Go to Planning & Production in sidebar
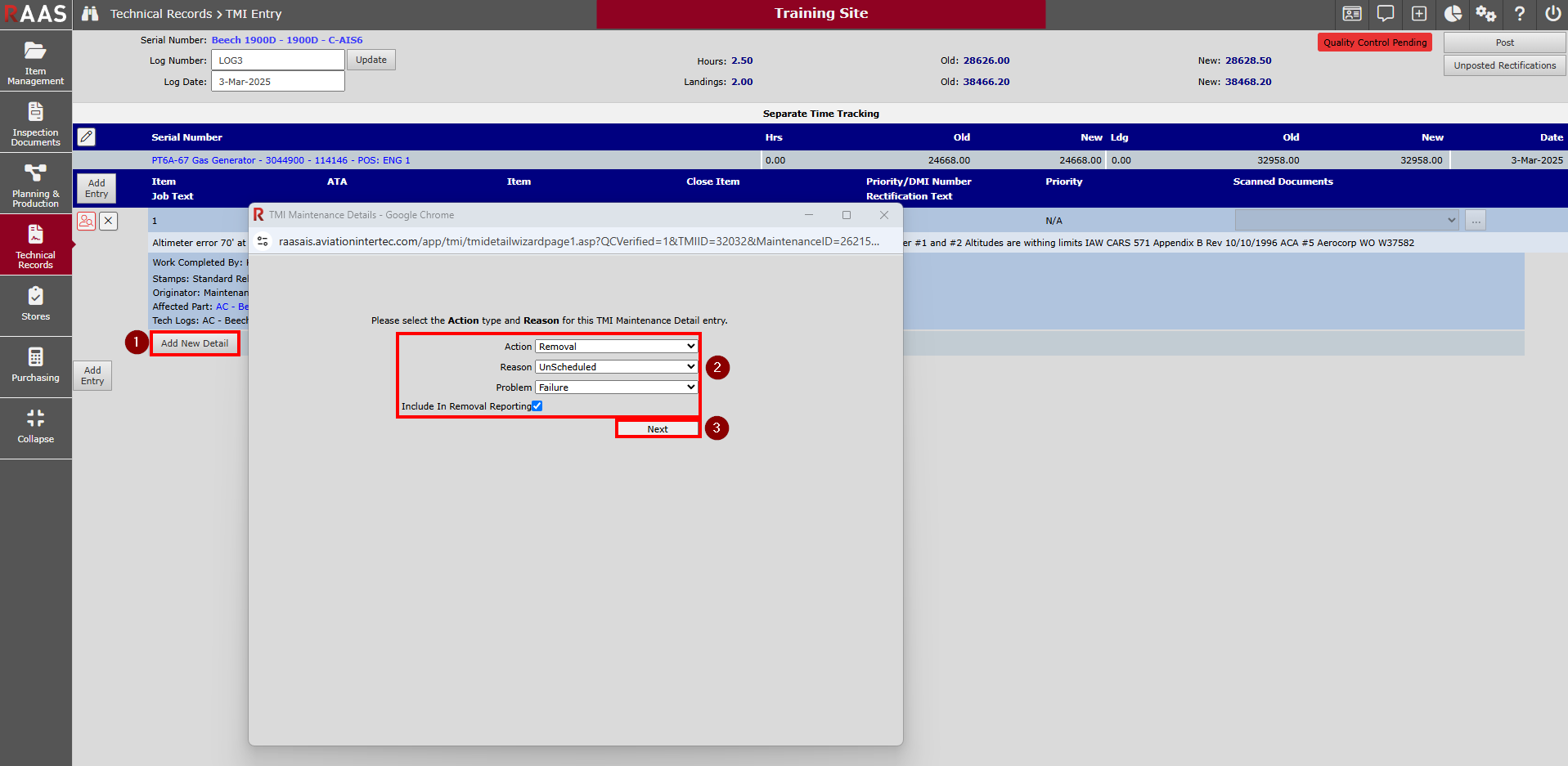The height and width of the screenshot is (766, 1568). point(35,184)
